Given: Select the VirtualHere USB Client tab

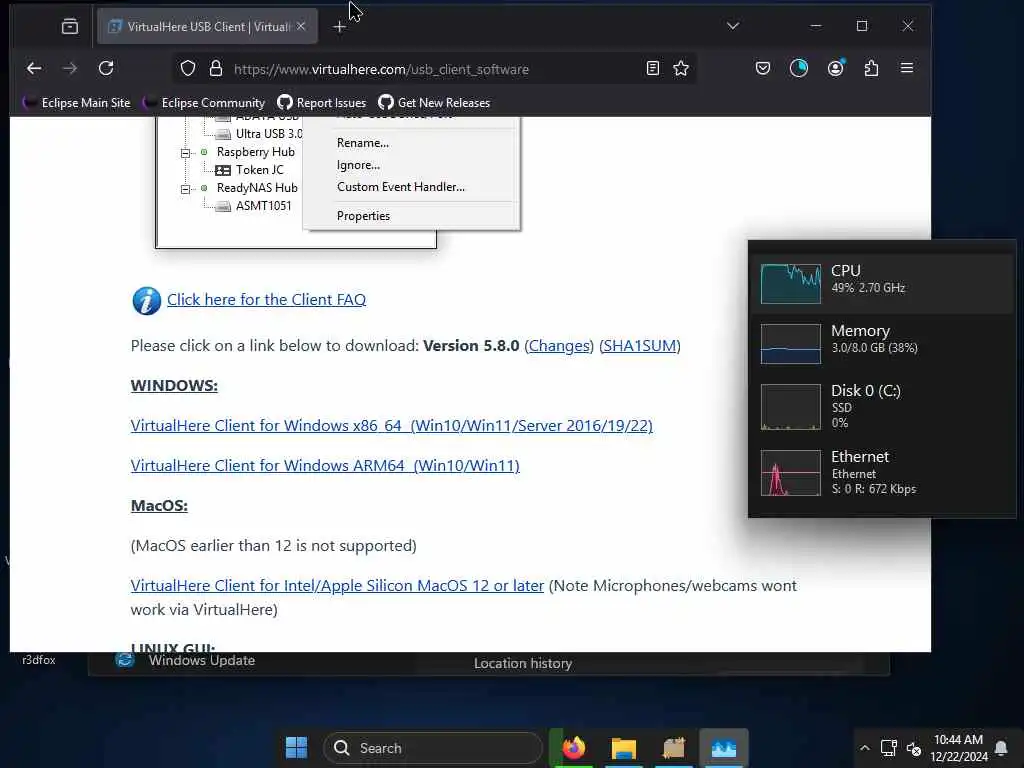Looking at the screenshot, I should [207, 26].
